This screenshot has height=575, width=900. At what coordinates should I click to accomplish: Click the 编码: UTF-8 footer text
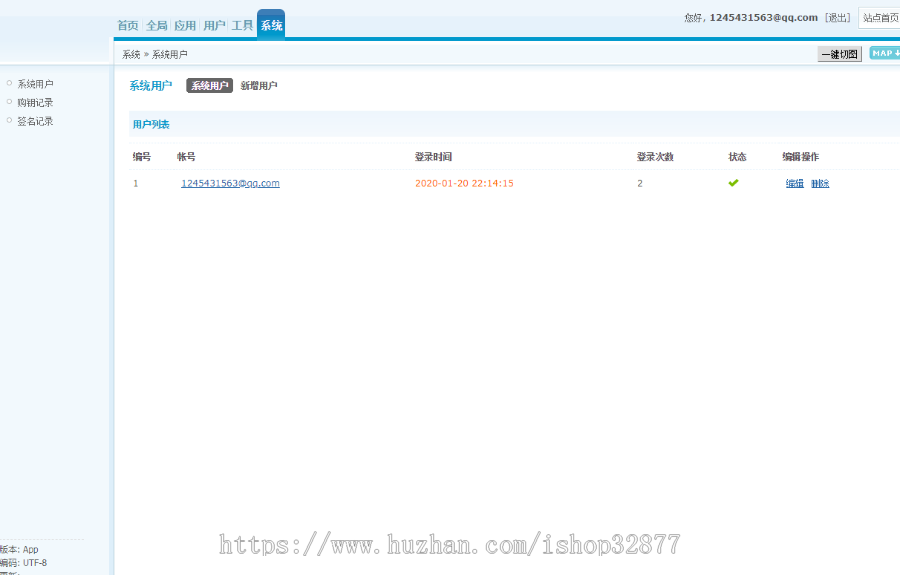(24, 563)
